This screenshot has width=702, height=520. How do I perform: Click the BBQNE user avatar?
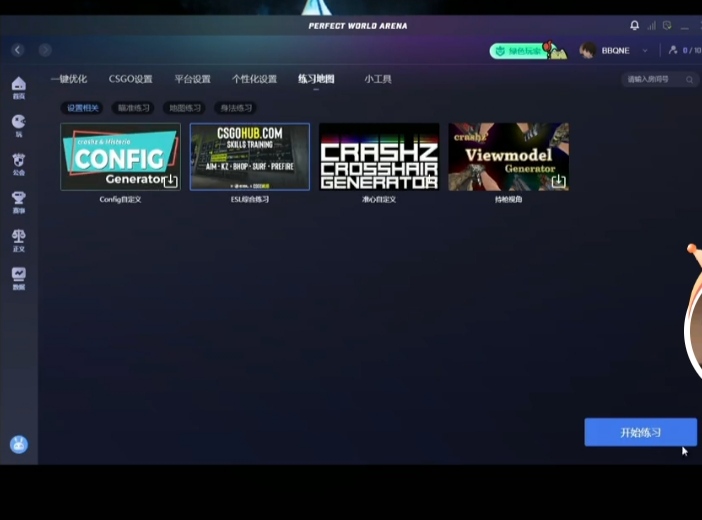pos(587,50)
